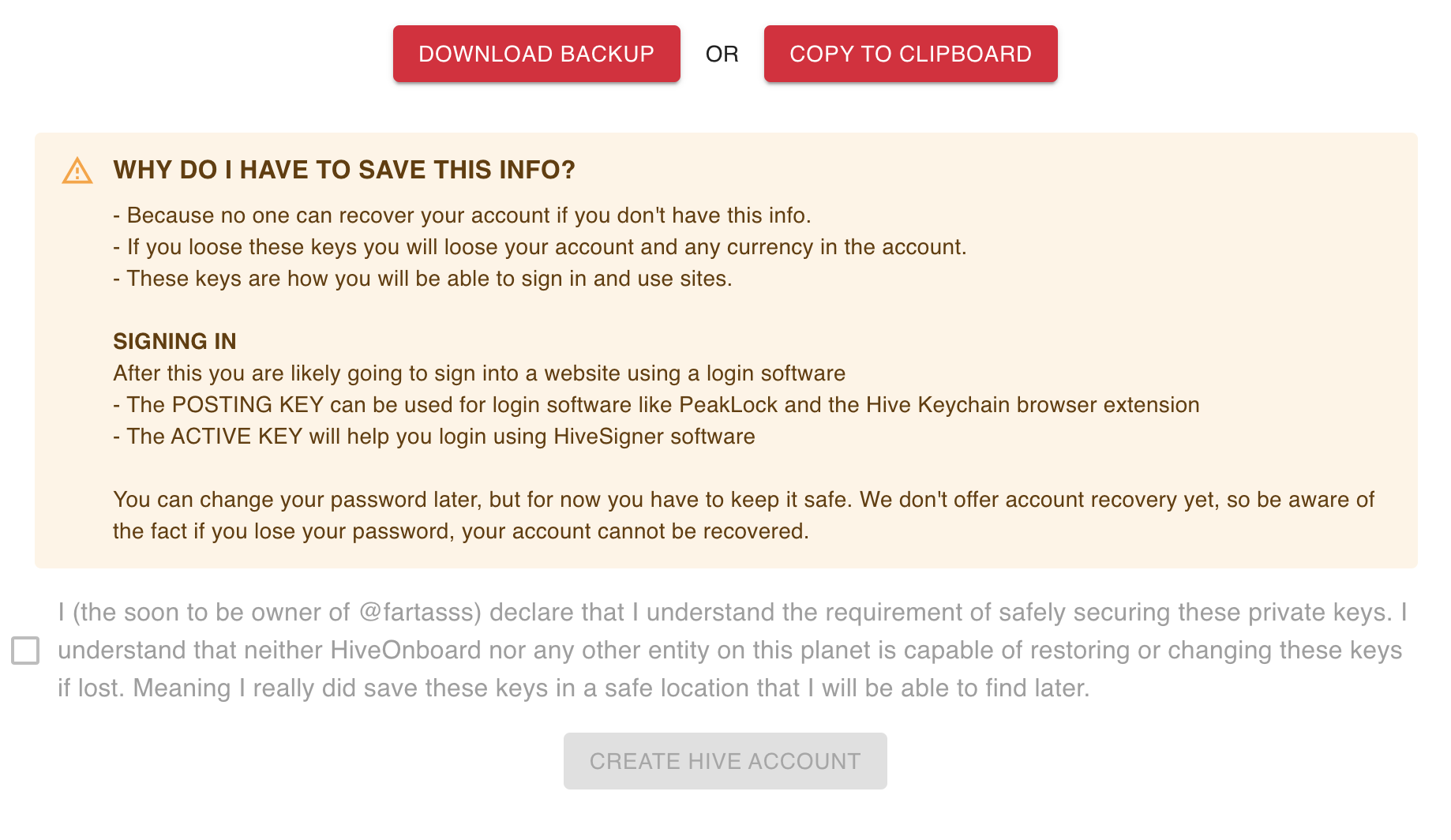
Task: Select the 'WHY DO I HAVE TO SAVE THIS INFO?' heading
Action: (344, 170)
